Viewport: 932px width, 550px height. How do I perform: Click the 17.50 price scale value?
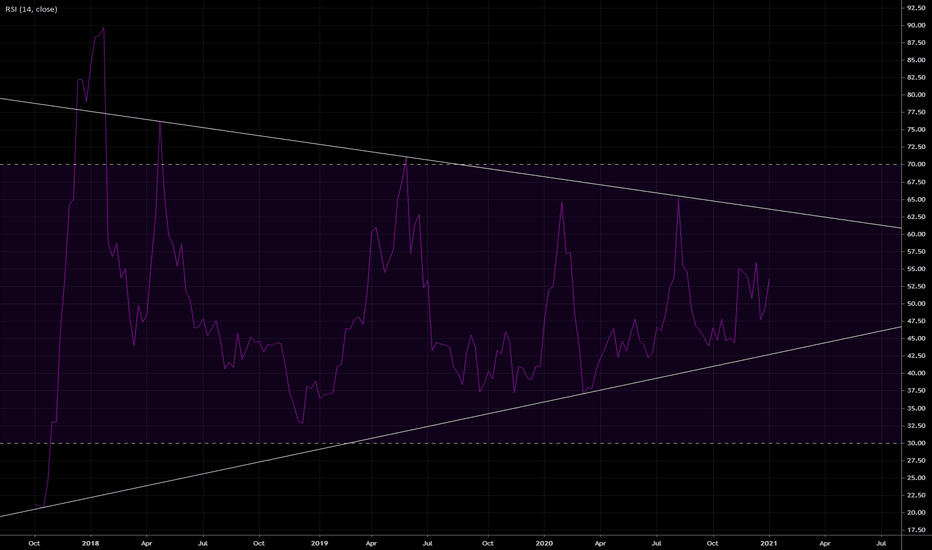click(916, 530)
